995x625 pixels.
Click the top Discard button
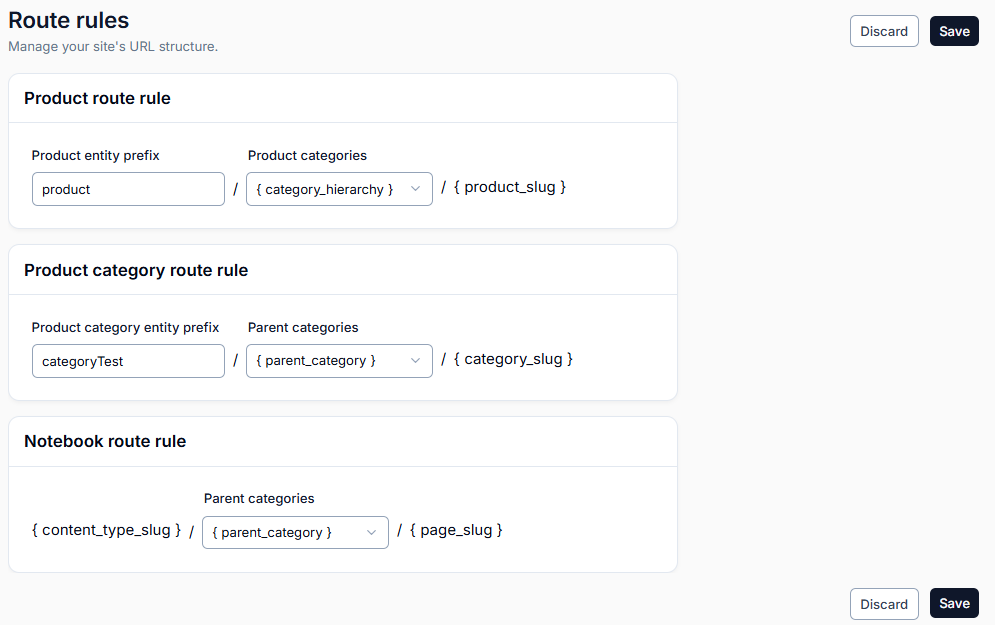pyautogui.click(x=884, y=31)
